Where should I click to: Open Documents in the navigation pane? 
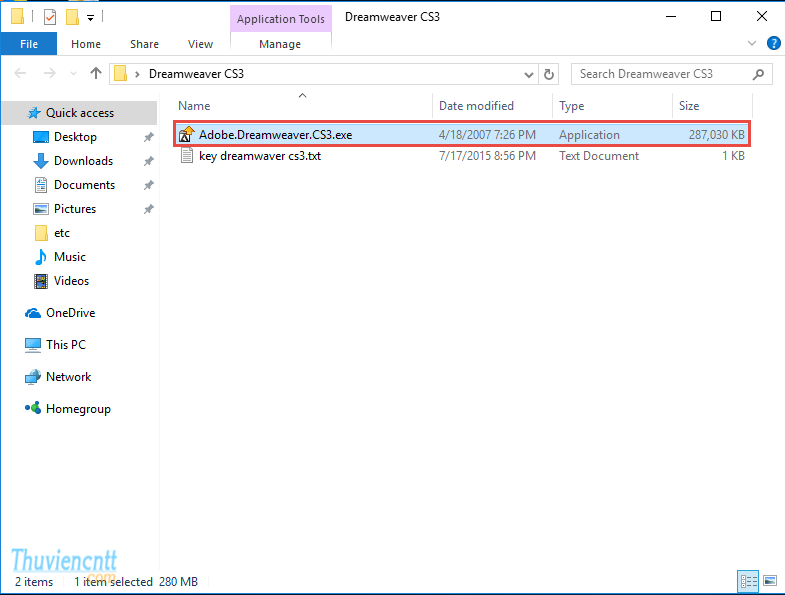pos(84,185)
